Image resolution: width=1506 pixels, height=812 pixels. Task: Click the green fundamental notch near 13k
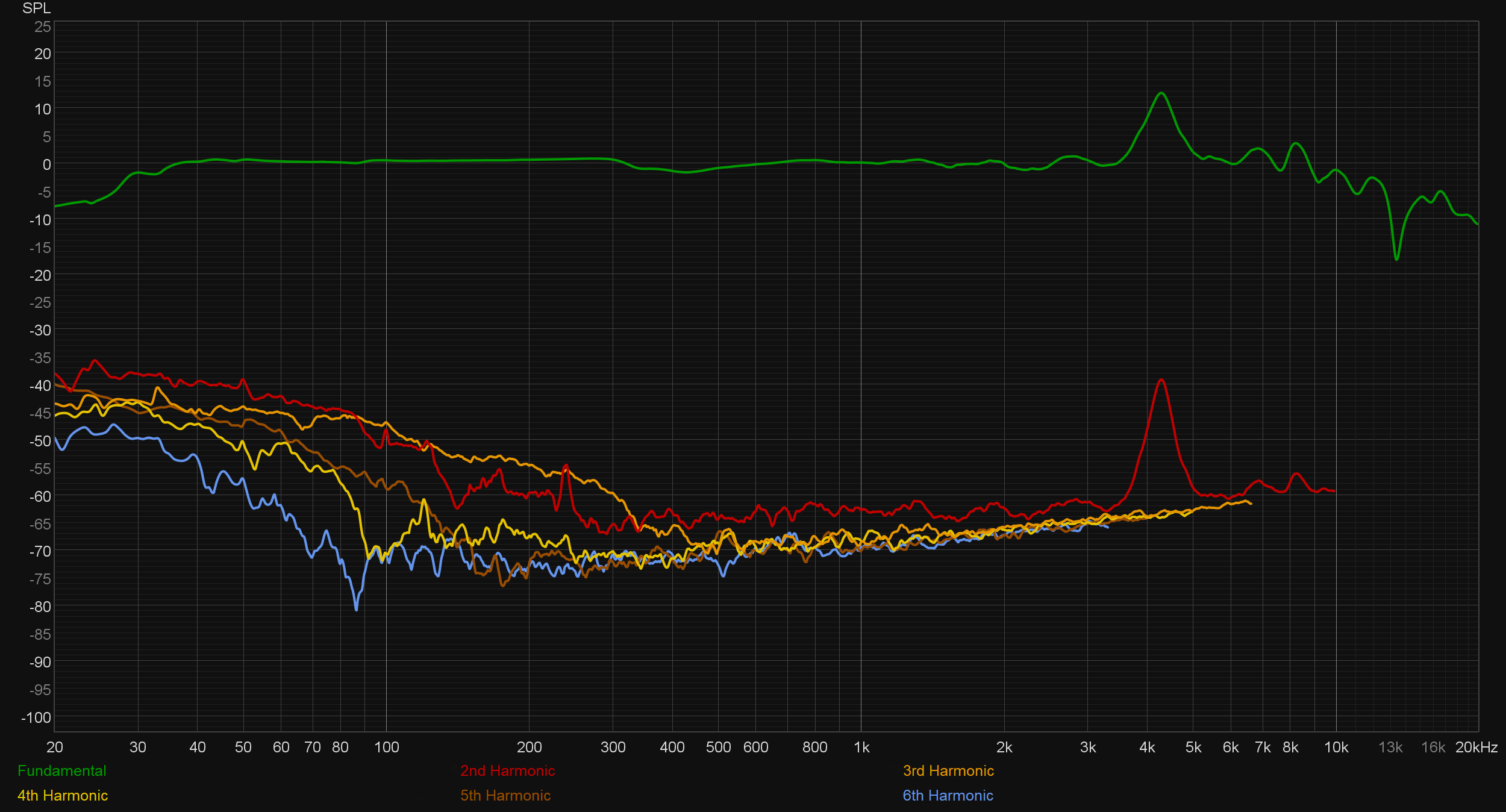pos(1396,259)
